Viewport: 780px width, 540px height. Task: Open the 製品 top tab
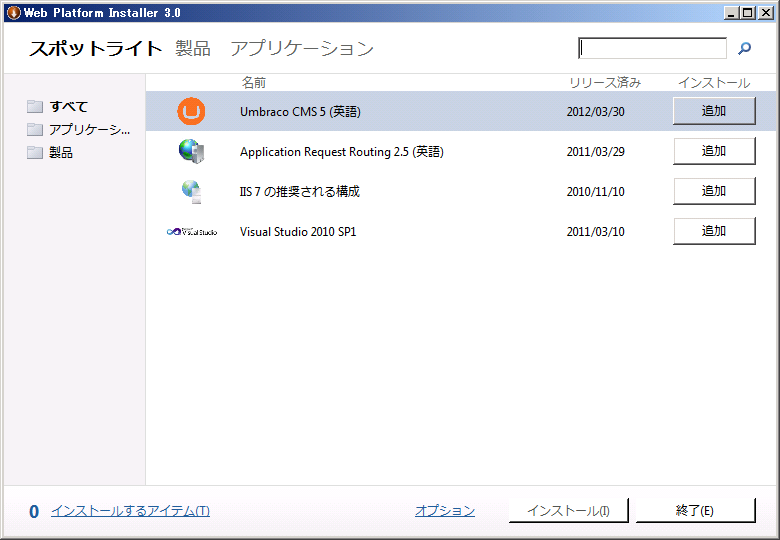193,49
